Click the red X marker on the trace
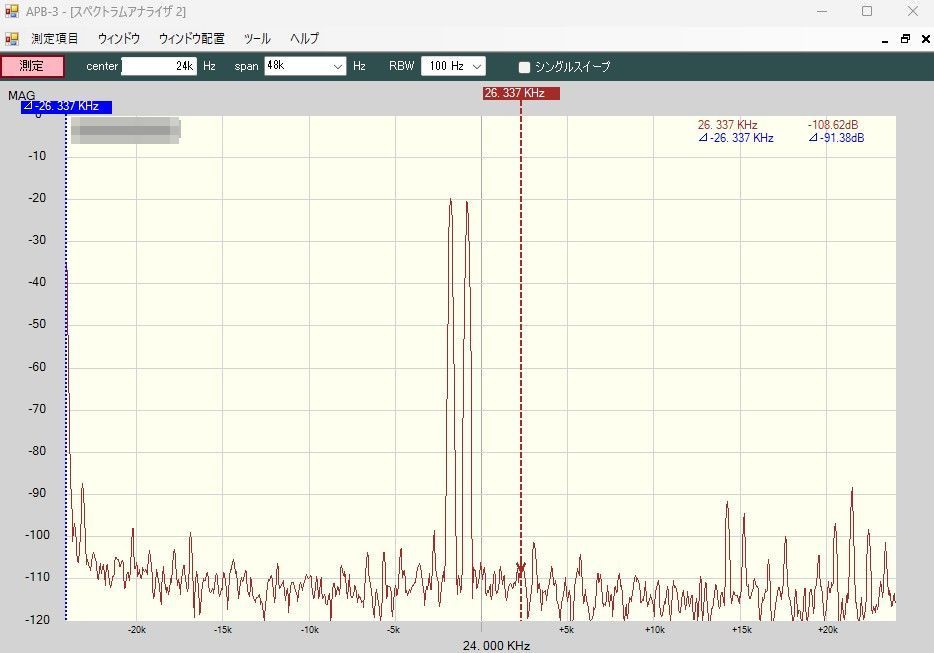 520,567
